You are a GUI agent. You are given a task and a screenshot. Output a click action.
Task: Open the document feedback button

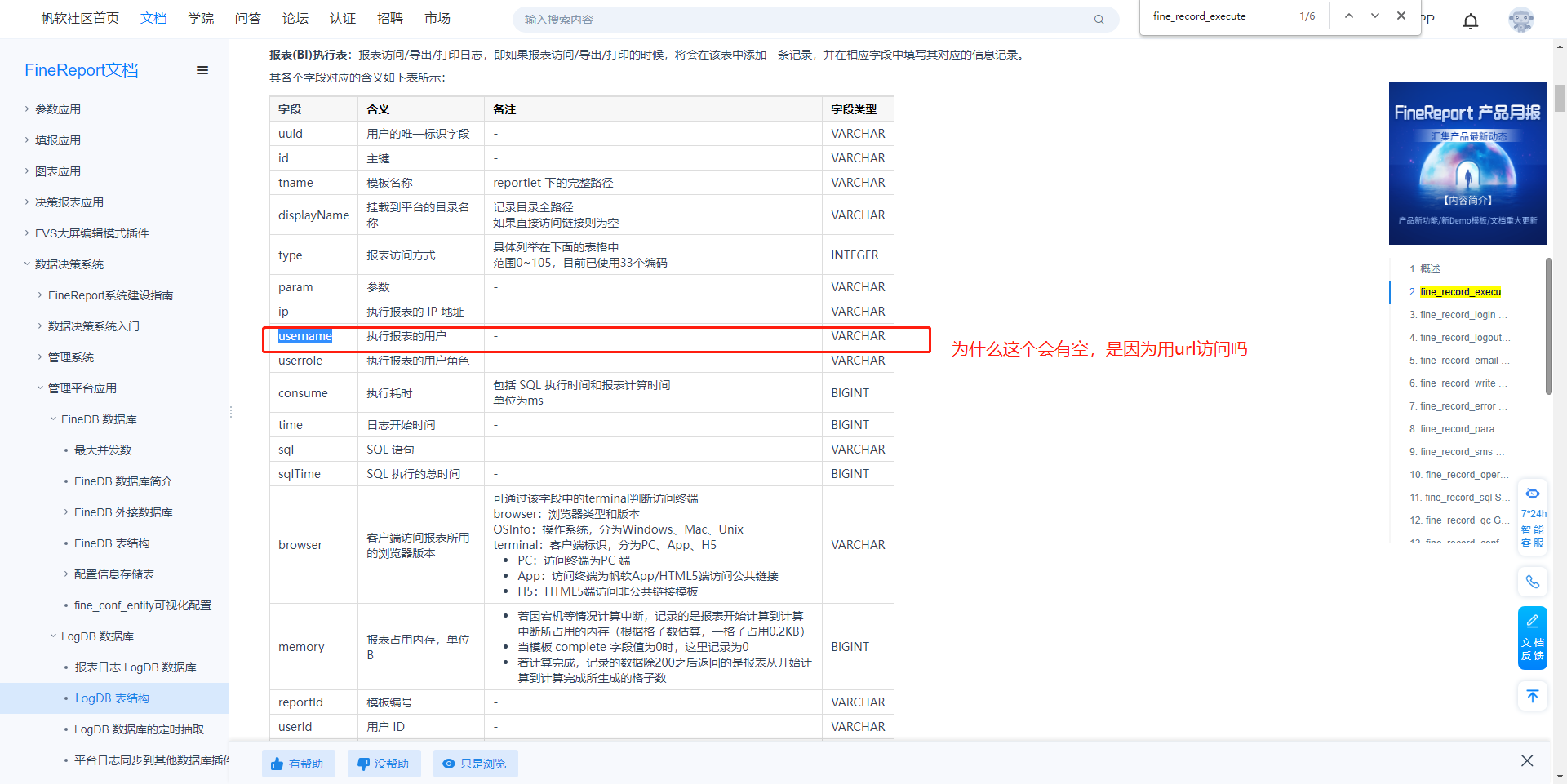click(1533, 638)
